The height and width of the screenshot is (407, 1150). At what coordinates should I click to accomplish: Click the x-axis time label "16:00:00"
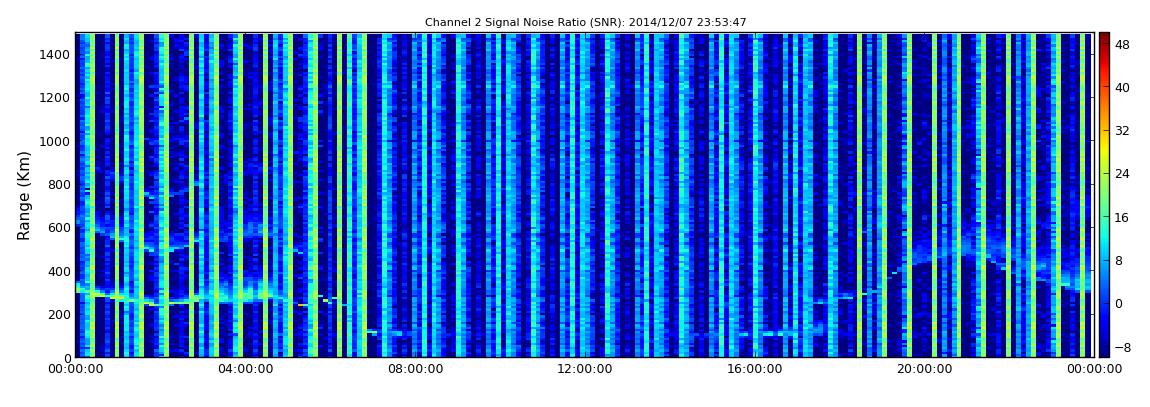[x=755, y=369]
